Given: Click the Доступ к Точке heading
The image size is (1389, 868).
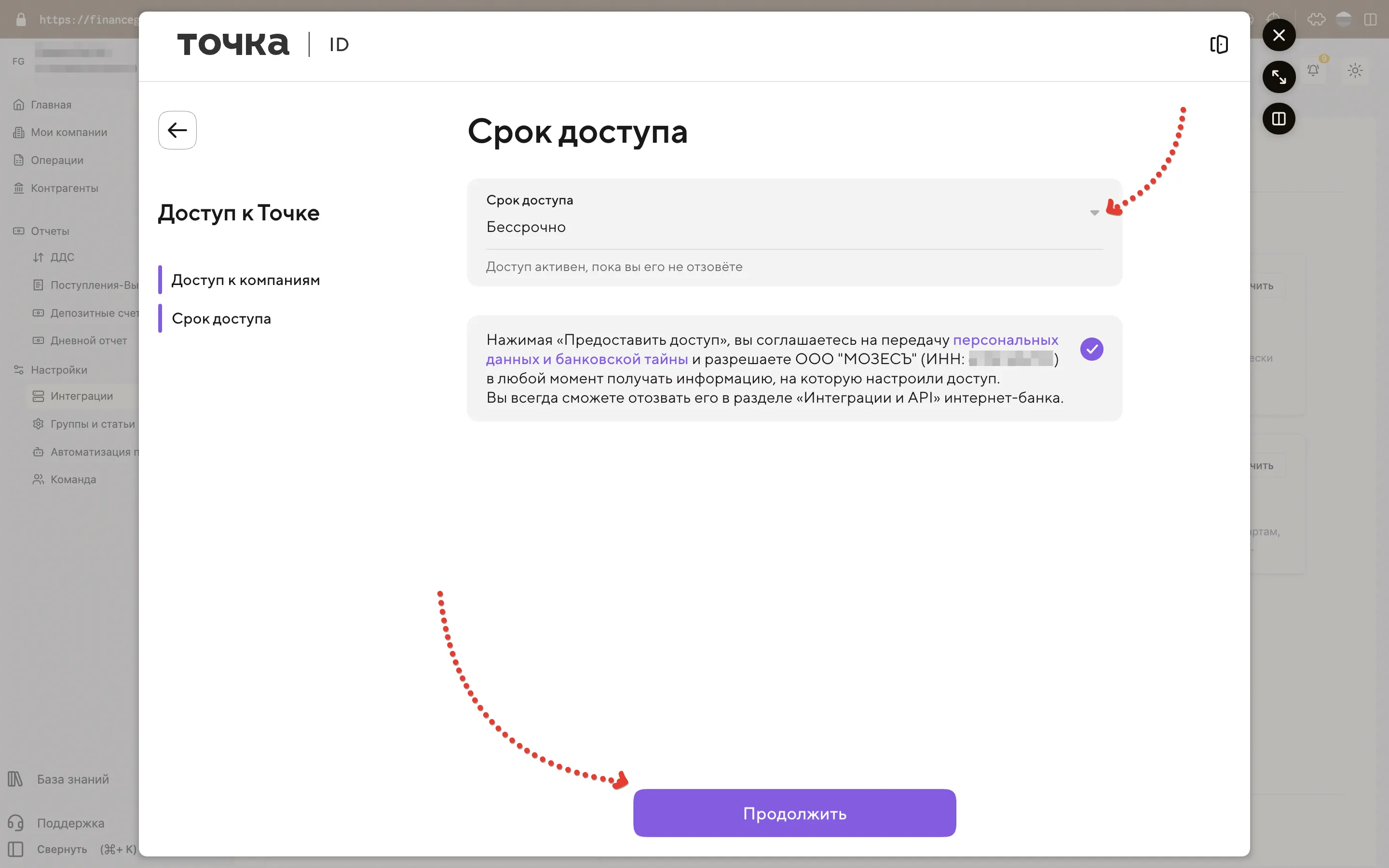Looking at the screenshot, I should (x=239, y=213).
